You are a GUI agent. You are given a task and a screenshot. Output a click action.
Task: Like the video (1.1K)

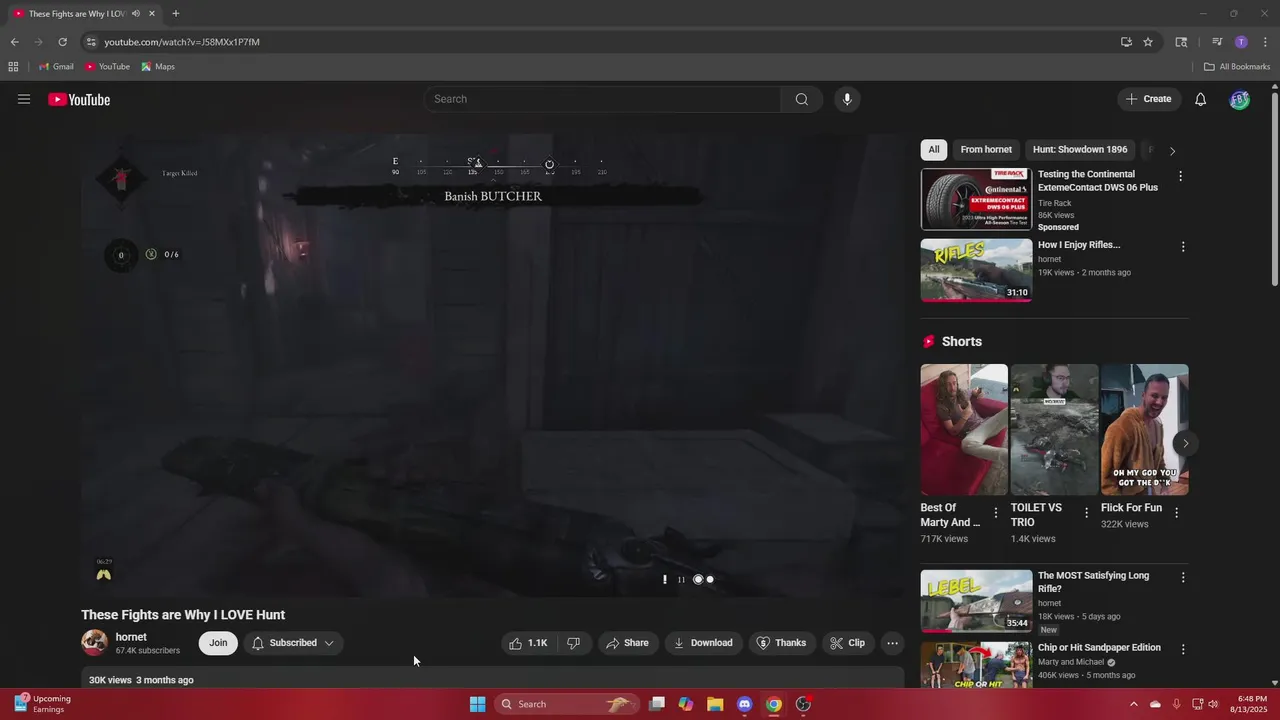tap(529, 643)
